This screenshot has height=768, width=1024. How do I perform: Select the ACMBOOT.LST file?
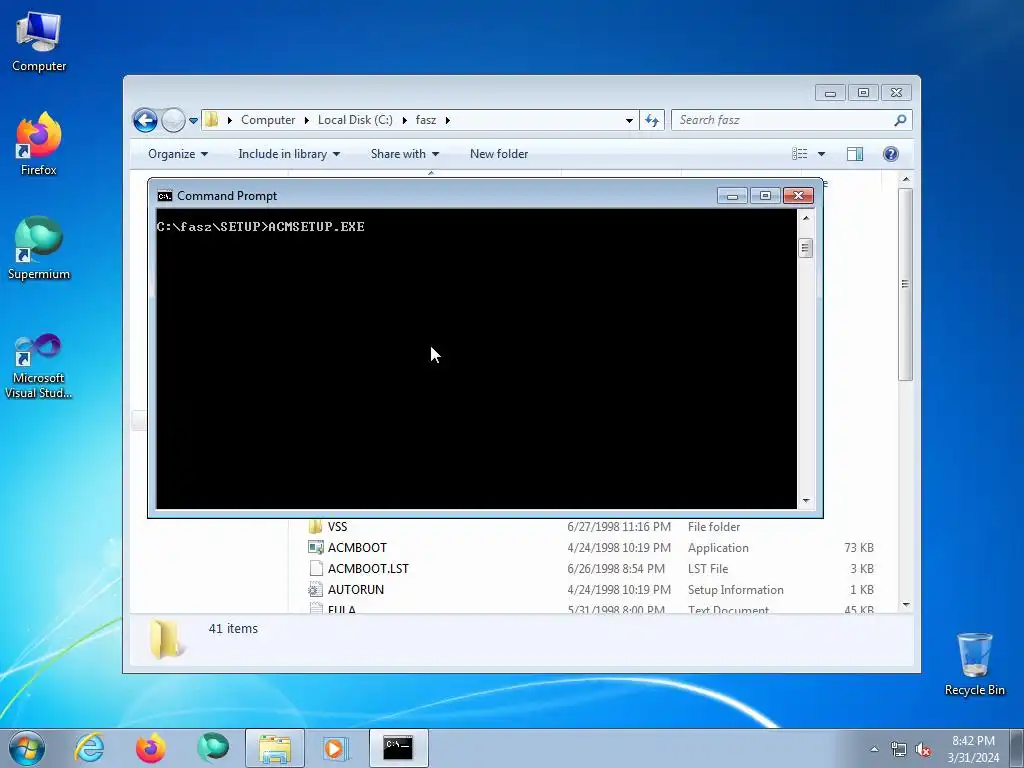coord(590,569)
